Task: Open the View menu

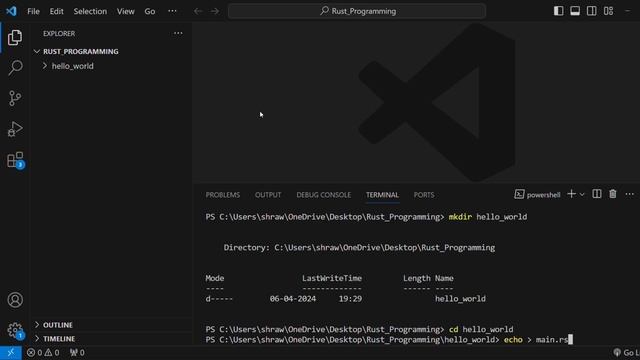Action: pos(126,11)
